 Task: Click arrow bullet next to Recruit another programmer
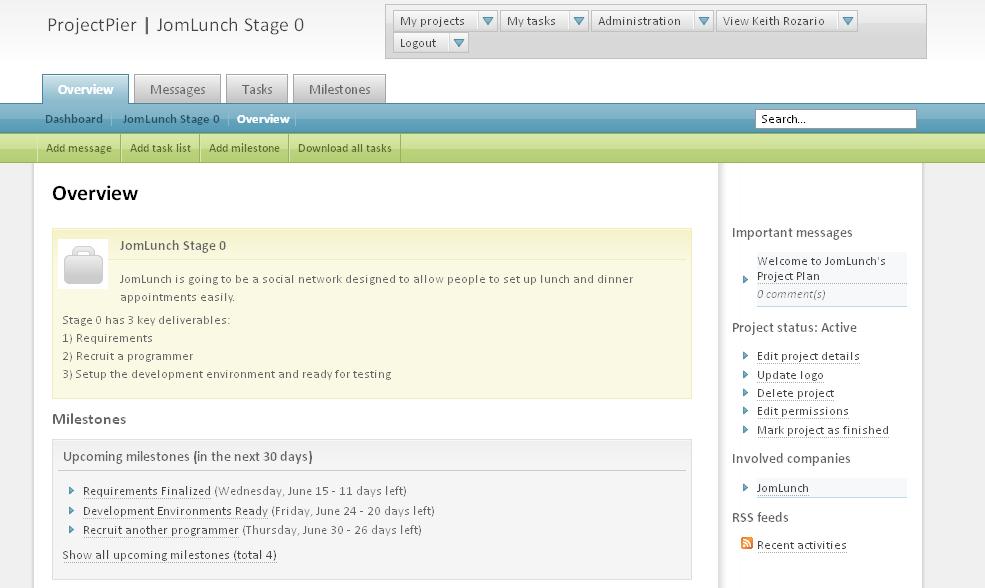(71, 530)
